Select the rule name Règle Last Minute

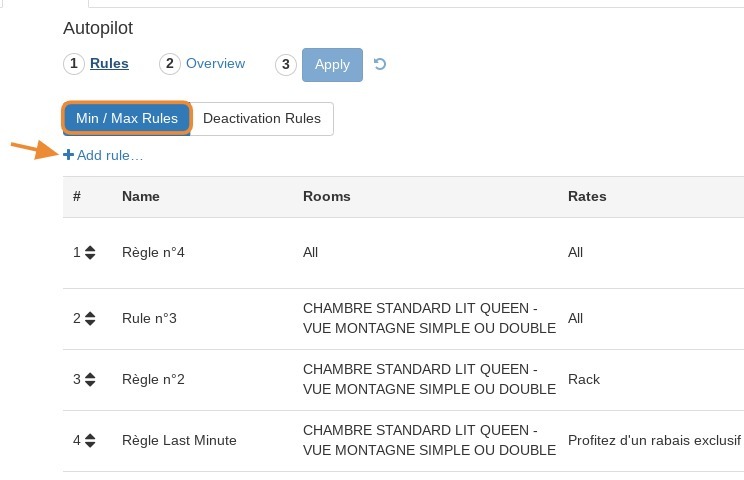point(179,441)
